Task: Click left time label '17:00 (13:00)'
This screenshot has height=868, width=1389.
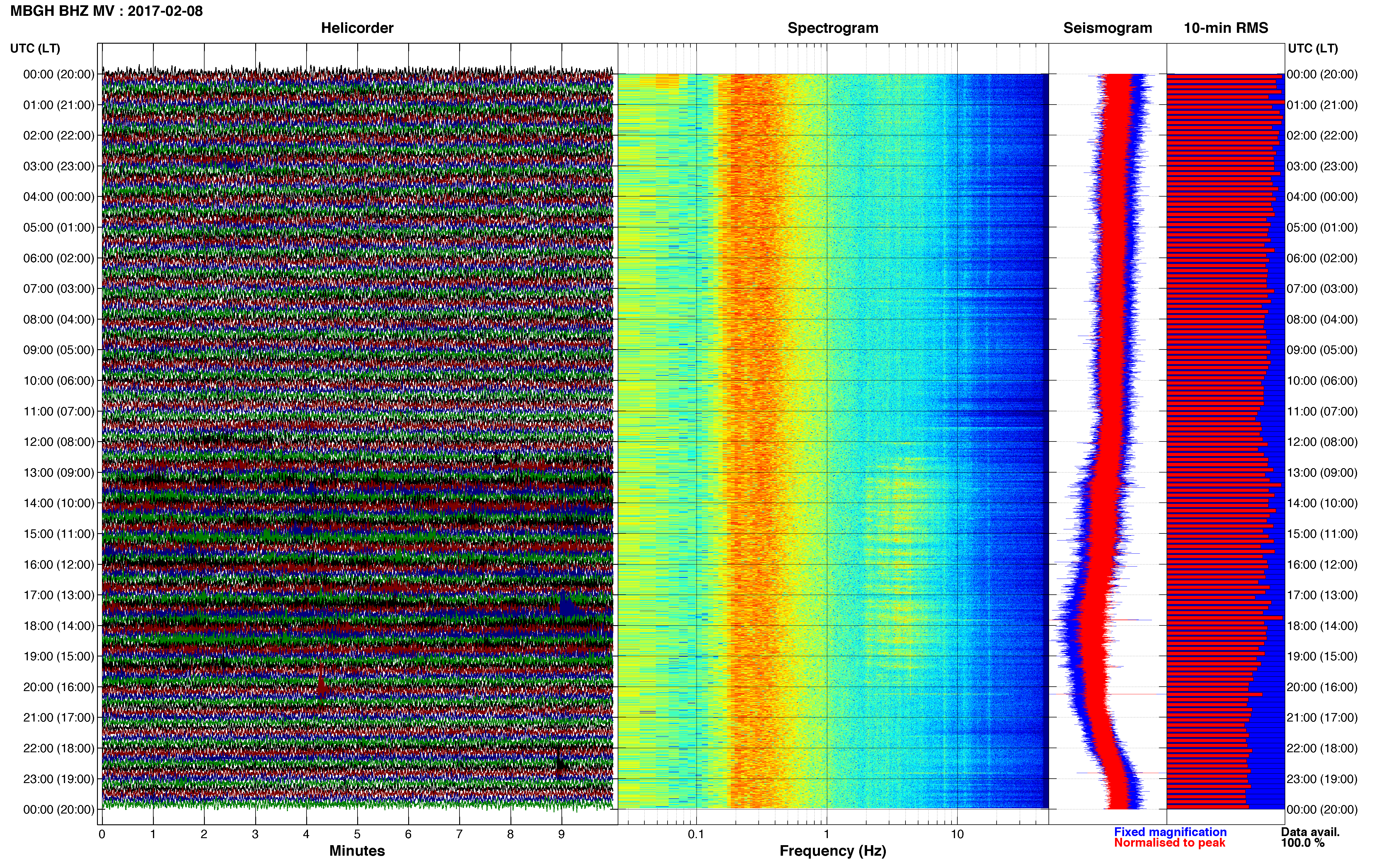Action: (59, 595)
